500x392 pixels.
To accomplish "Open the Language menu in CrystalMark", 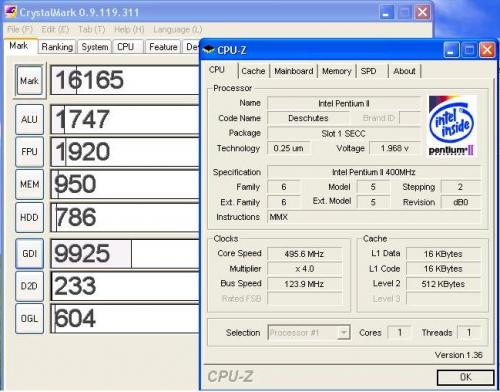I will 178,29.
